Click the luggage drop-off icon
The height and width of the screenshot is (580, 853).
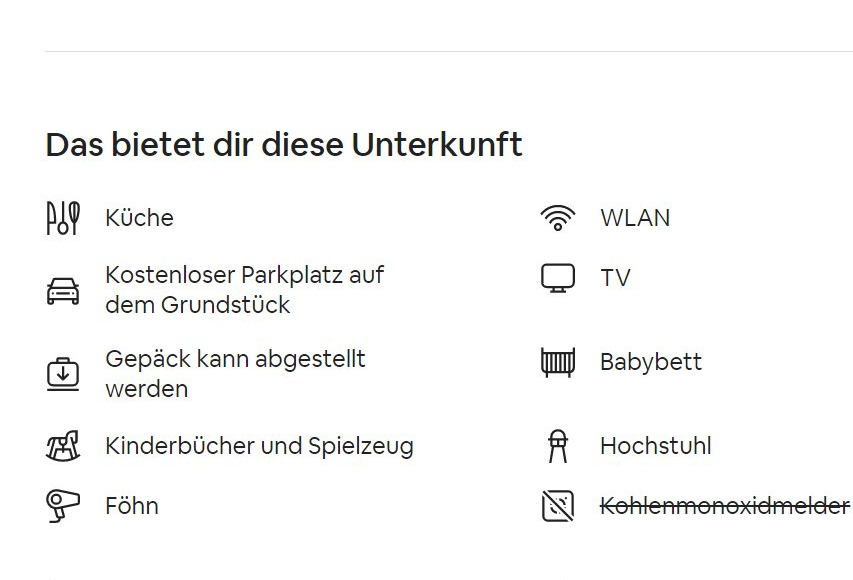click(x=62, y=374)
